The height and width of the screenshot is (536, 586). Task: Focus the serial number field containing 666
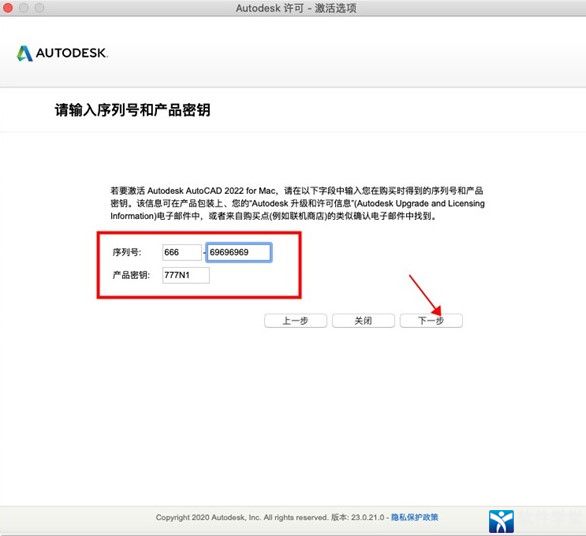[x=182, y=252]
